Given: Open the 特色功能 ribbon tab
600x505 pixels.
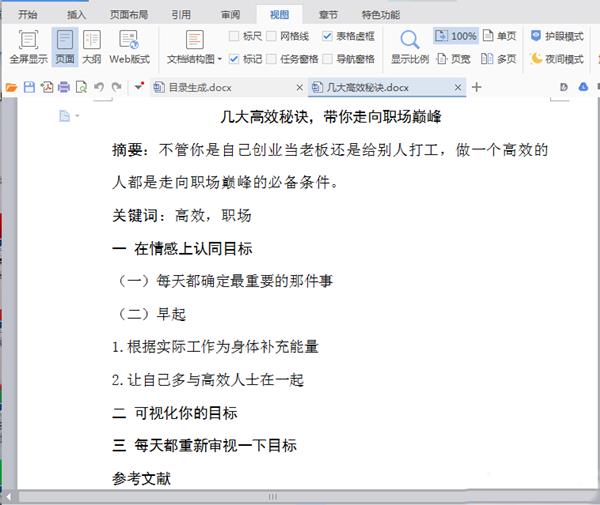Looking at the screenshot, I should point(381,15).
